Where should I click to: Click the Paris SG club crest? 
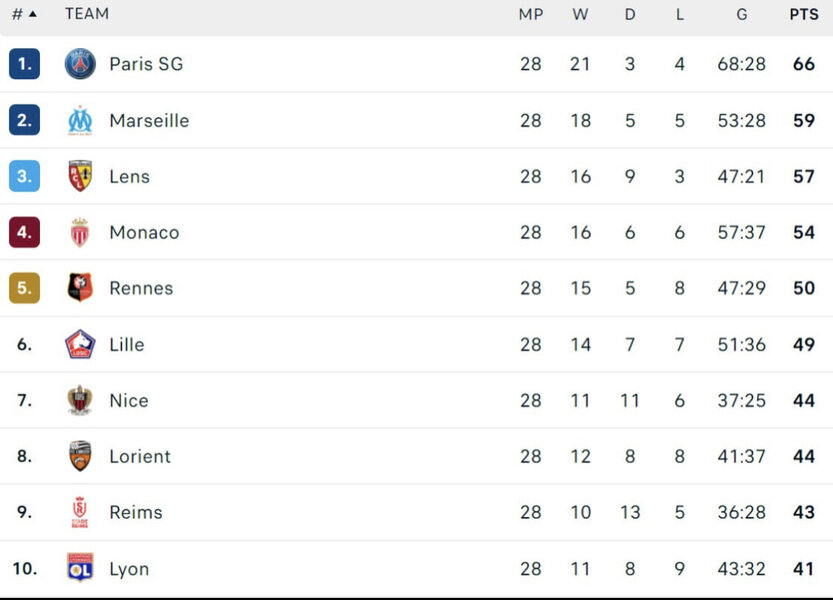[x=80, y=64]
